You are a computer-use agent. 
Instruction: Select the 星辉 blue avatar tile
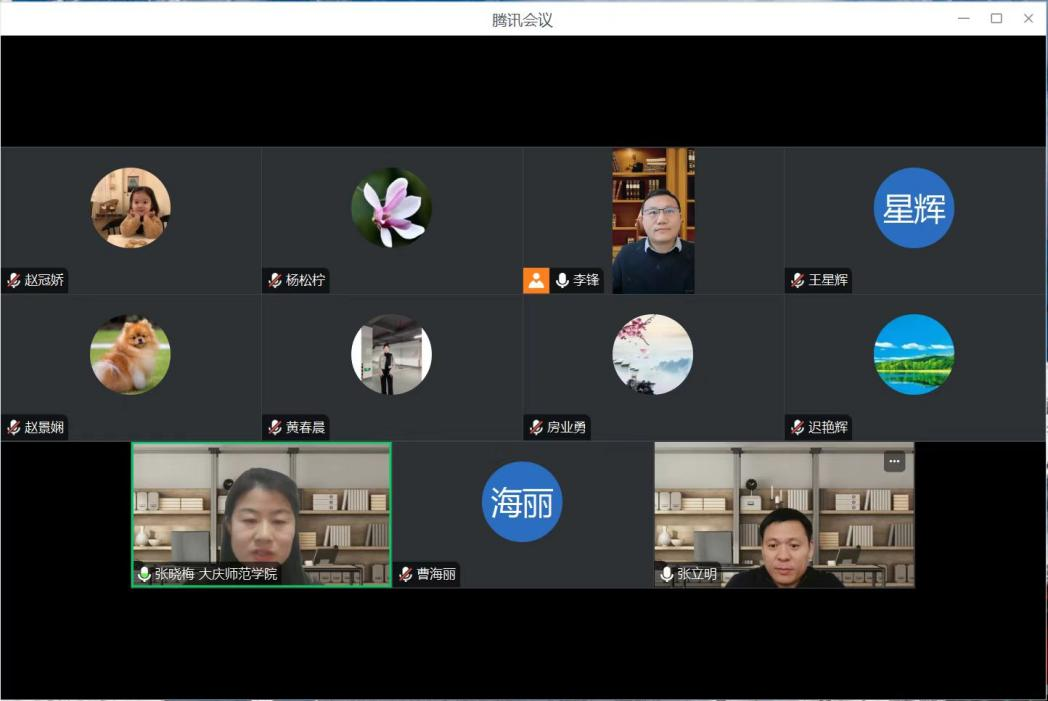[x=914, y=208]
